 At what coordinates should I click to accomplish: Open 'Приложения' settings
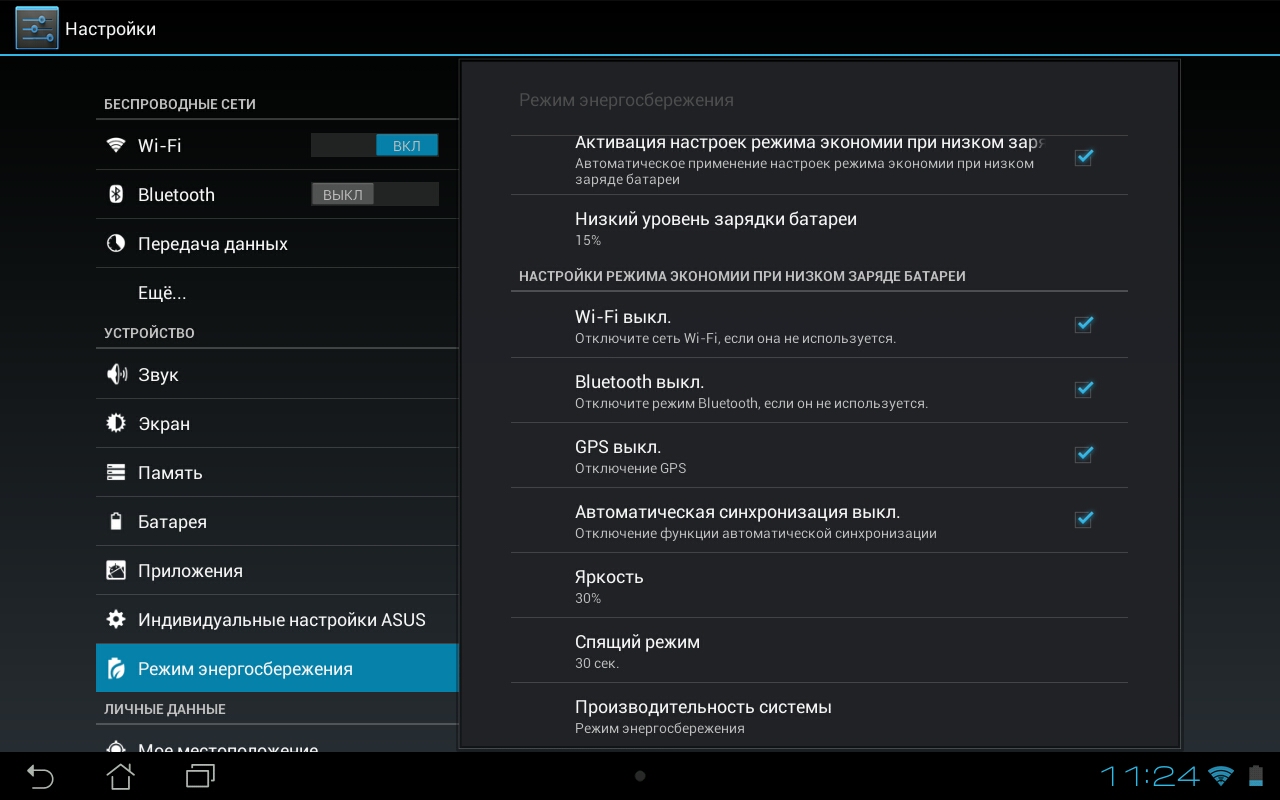pos(277,571)
